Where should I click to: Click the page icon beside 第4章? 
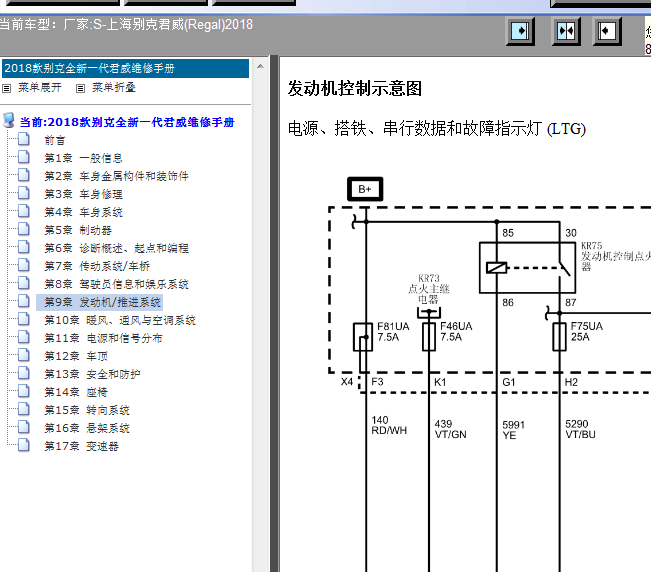[24, 211]
